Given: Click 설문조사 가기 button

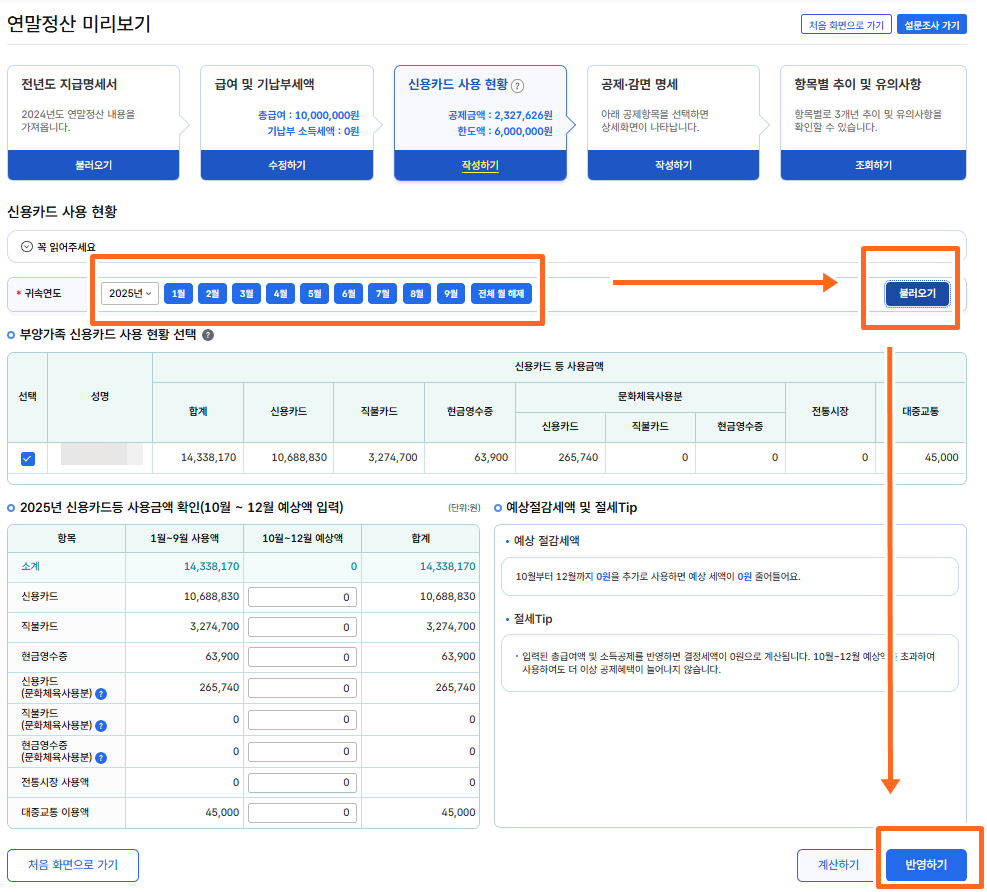Looking at the screenshot, I should coord(932,25).
